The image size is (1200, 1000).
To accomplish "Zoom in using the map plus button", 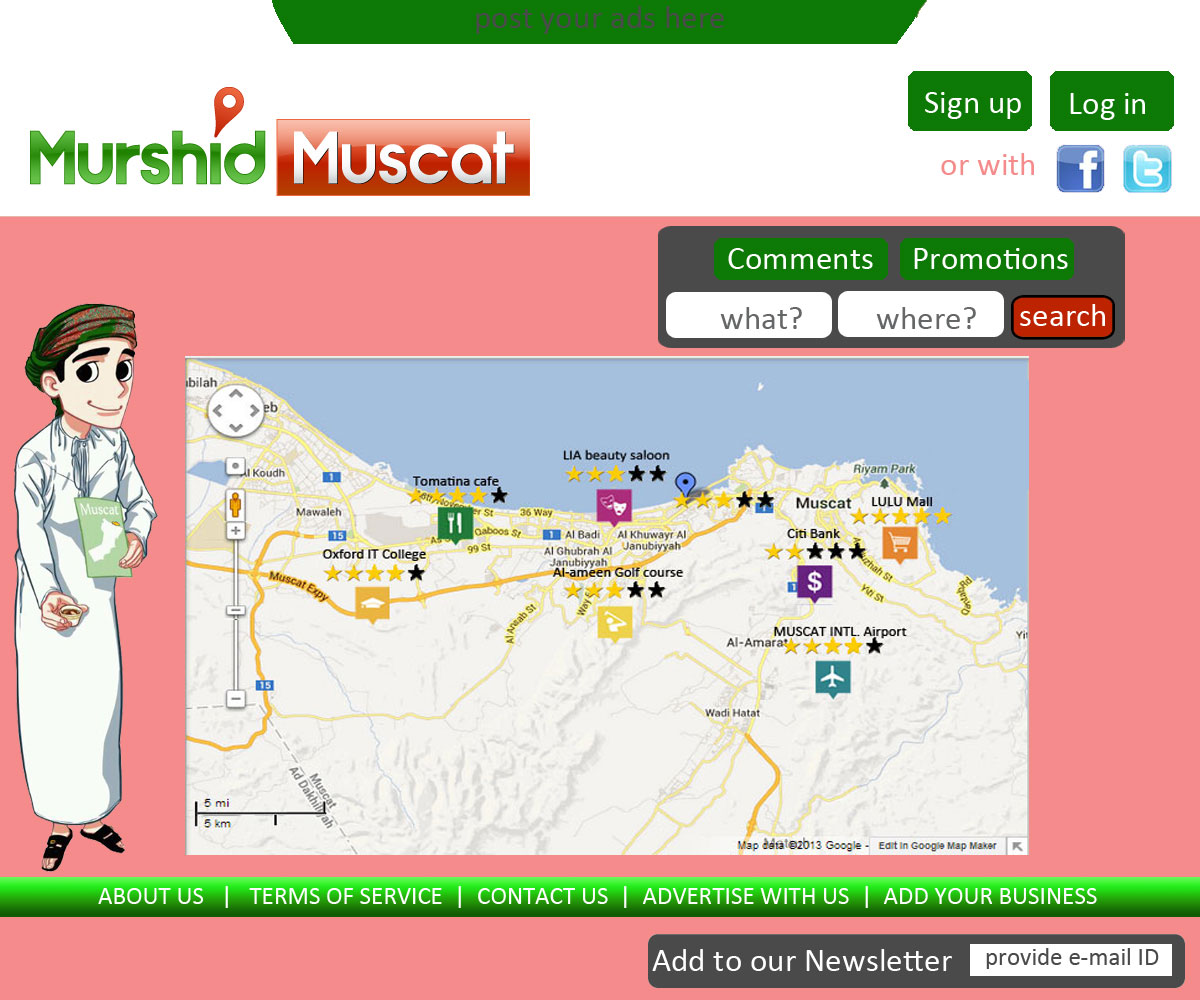I will [235, 530].
